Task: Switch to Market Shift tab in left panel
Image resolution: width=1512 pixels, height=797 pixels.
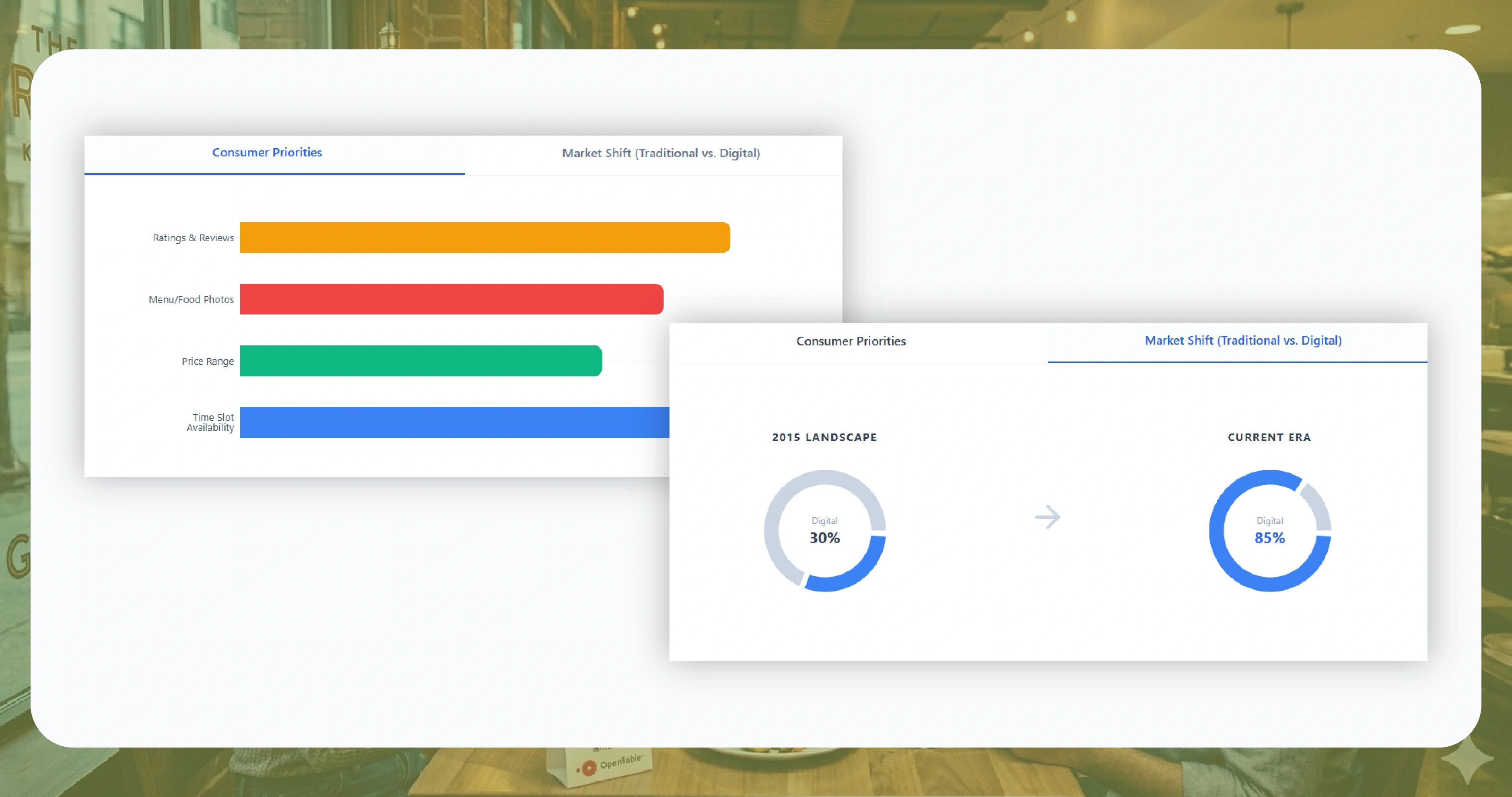Action: (661, 153)
